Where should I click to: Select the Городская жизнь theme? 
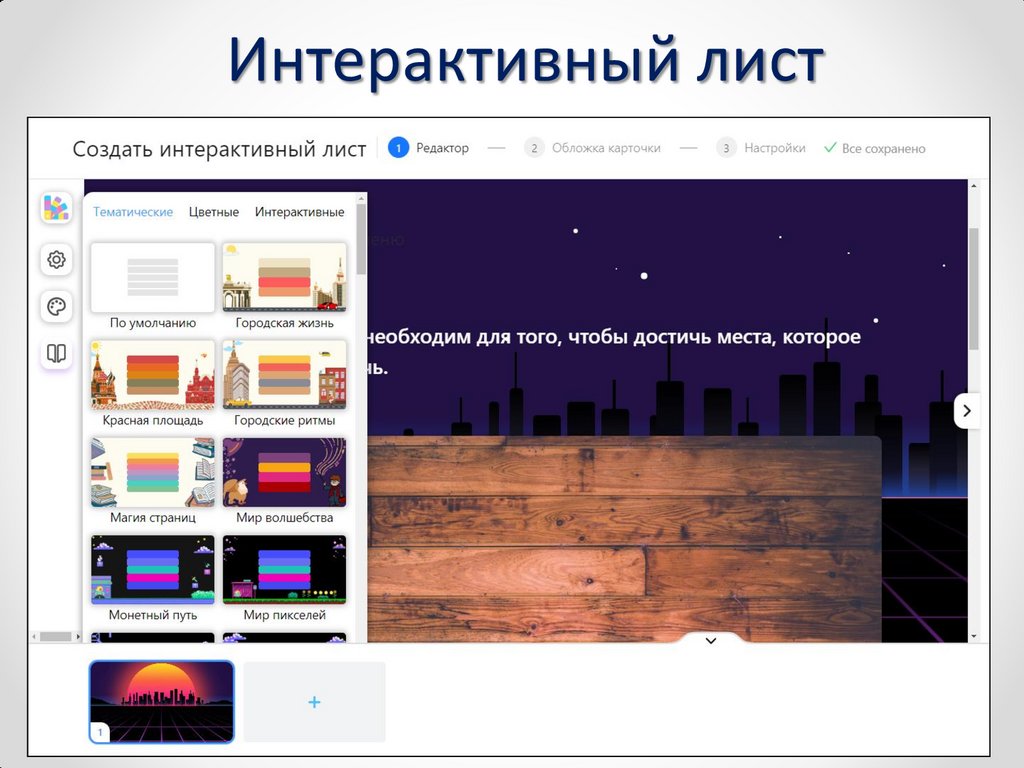[x=284, y=286]
